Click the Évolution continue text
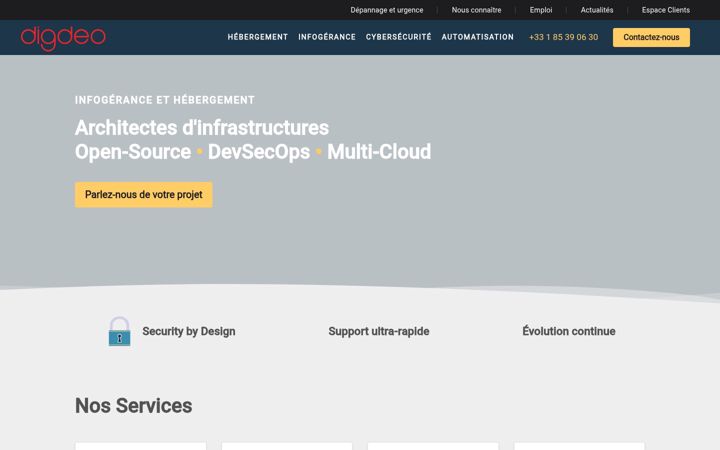The width and height of the screenshot is (720, 450). coord(569,331)
